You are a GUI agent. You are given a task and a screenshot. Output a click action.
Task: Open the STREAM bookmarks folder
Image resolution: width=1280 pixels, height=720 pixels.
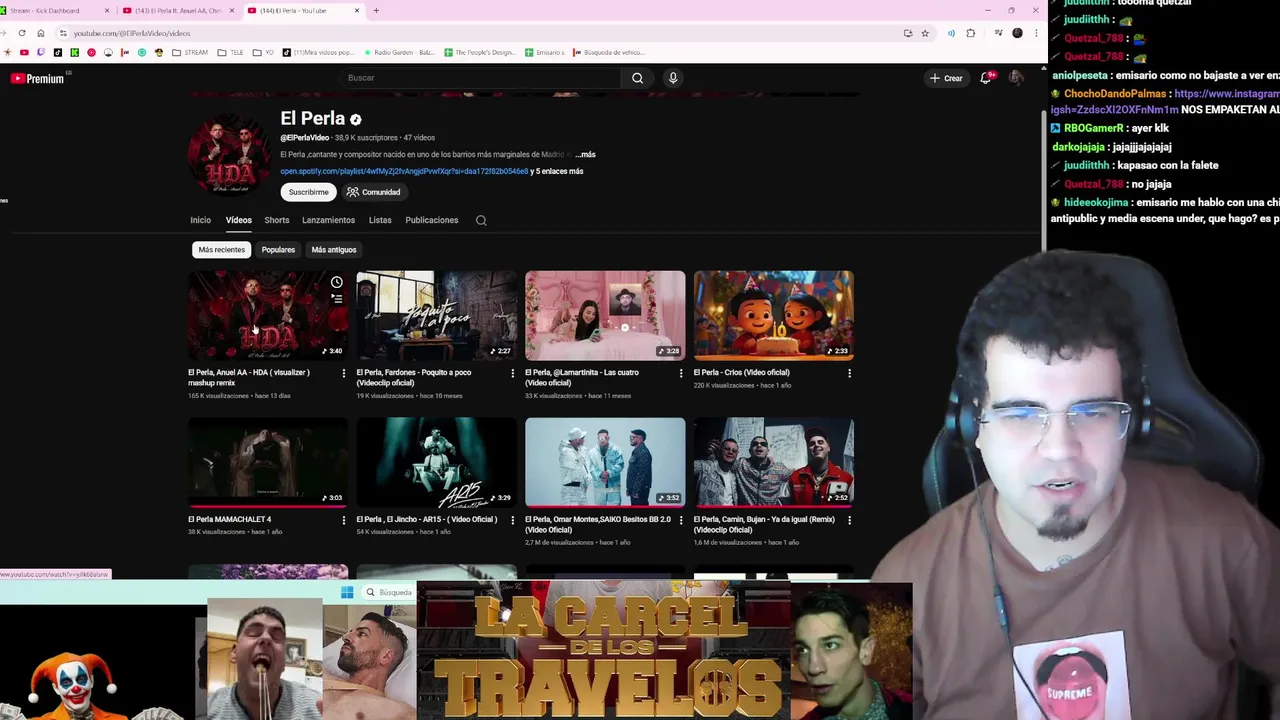coord(190,52)
